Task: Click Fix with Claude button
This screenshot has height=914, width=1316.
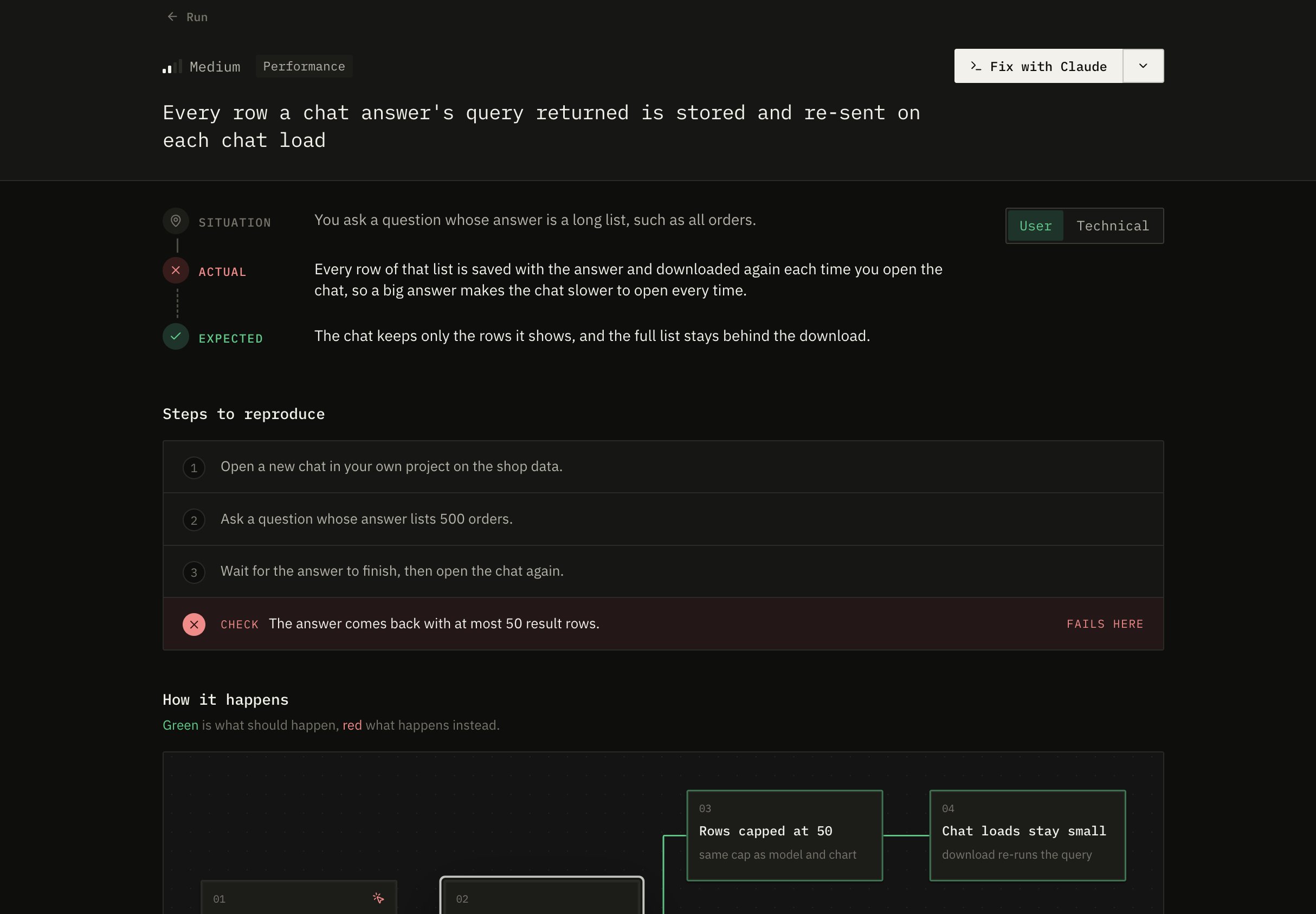Action: click(x=1038, y=67)
